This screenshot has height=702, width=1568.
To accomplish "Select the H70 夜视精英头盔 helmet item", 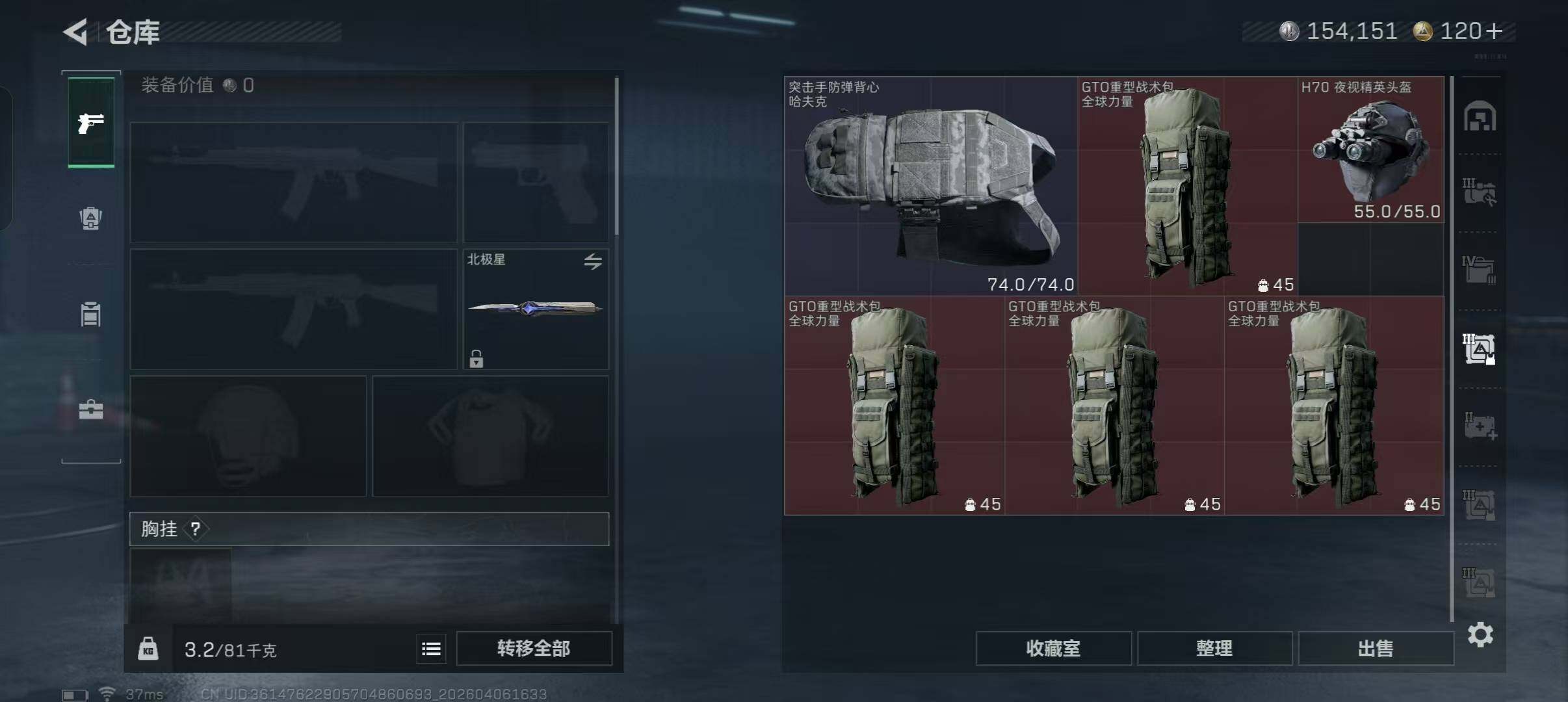I will click(x=1371, y=149).
